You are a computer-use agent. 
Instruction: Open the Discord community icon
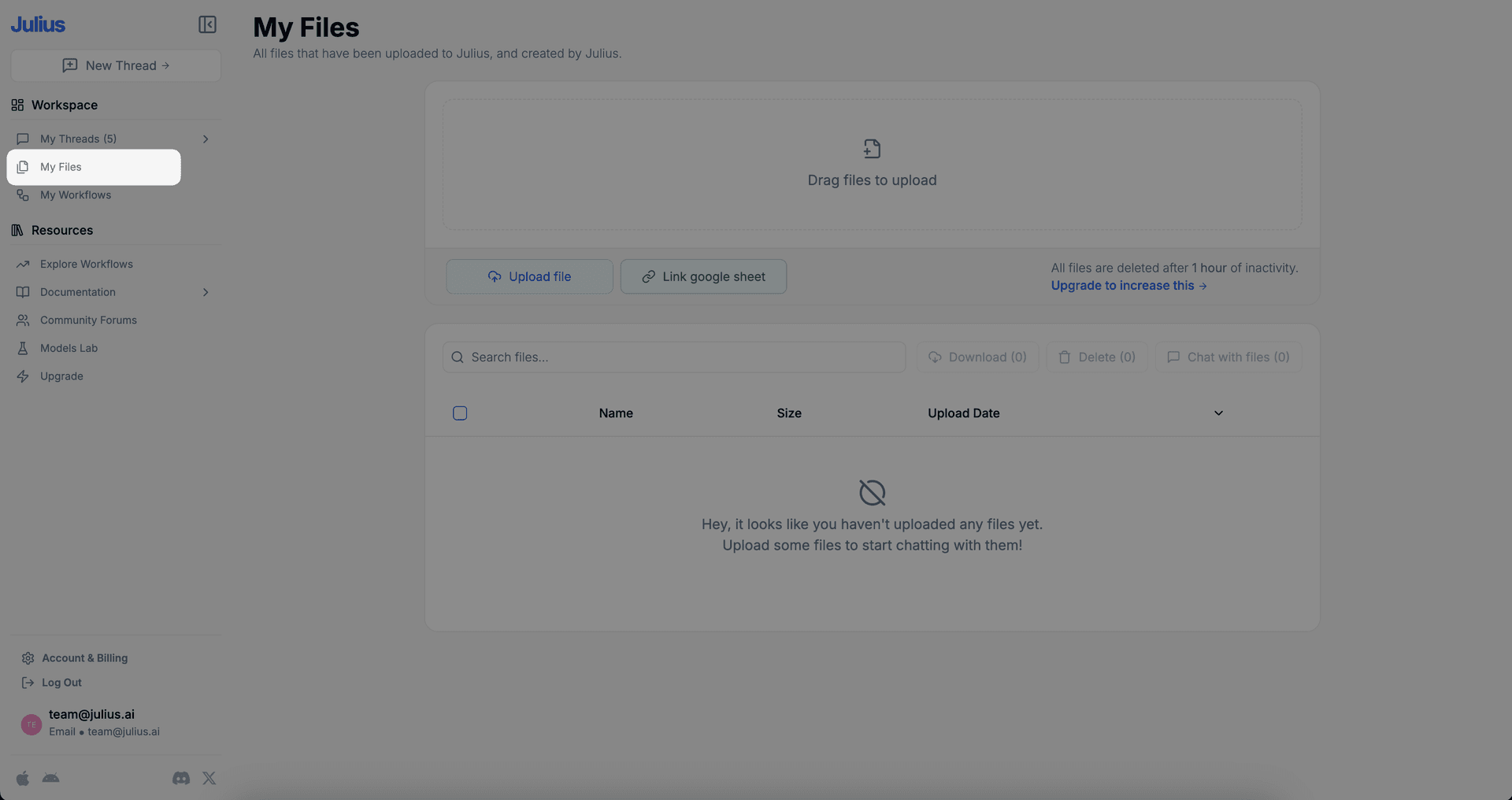pos(180,778)
